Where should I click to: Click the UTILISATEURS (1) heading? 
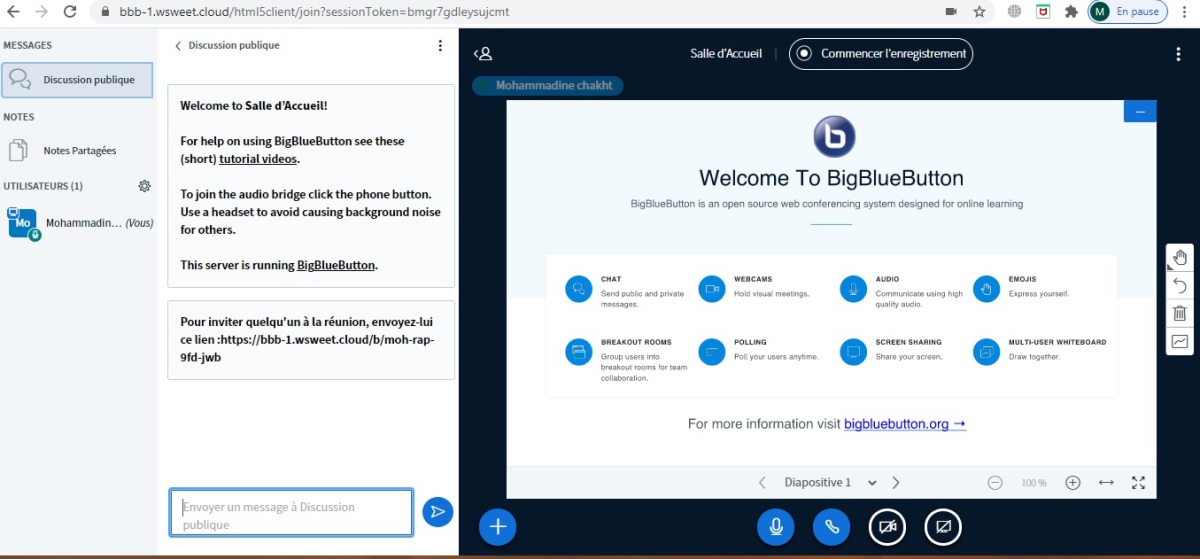tap(43, 186)
